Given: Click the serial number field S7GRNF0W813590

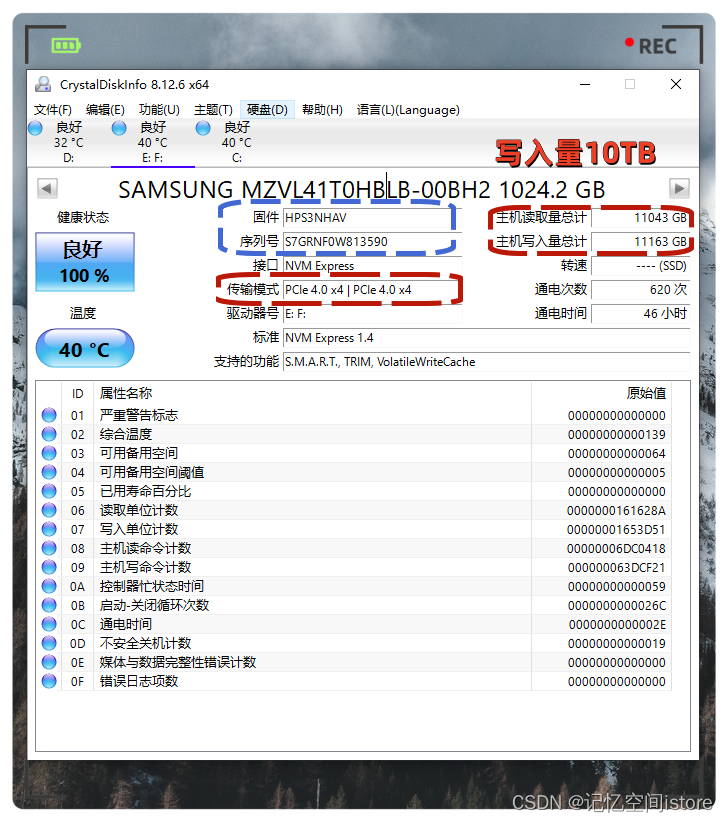Looking at the screenshot, I should point(372,242).
